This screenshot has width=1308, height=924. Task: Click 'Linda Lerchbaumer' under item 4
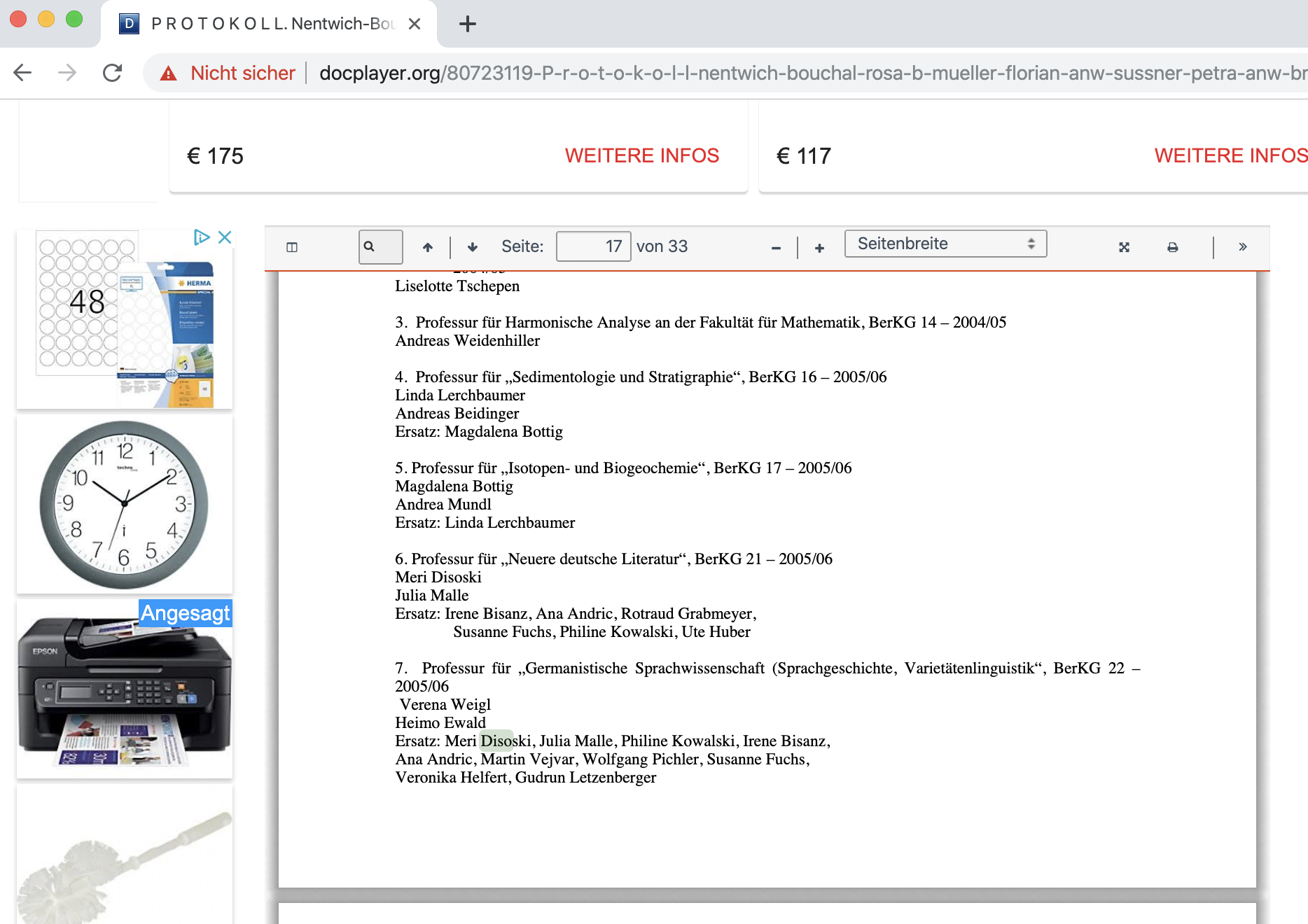[x=460, y=395]
